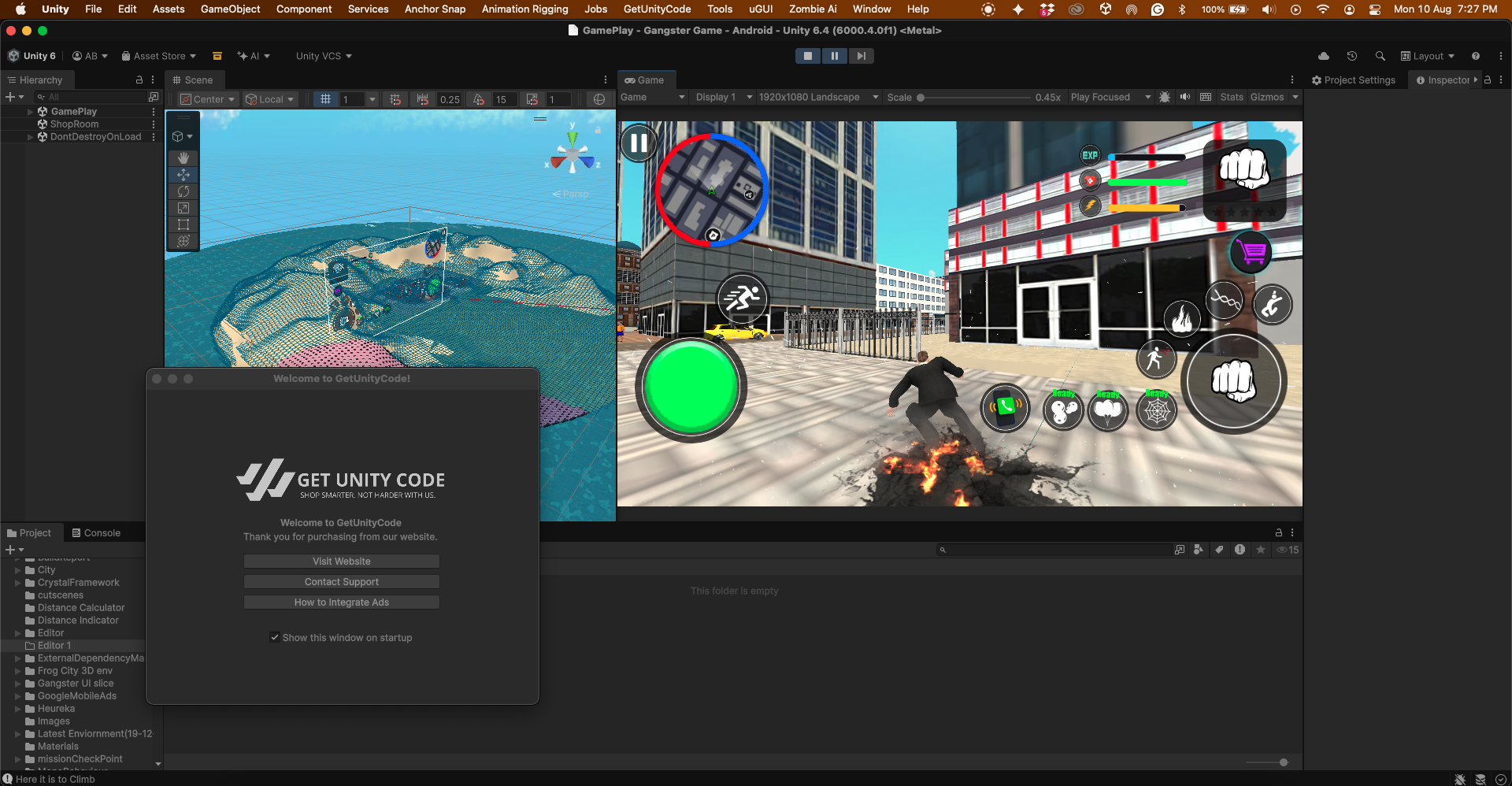This screenshot has width=1512, height=786.
Task: Select the View hand tool in Scene
Action: (183, 158)
